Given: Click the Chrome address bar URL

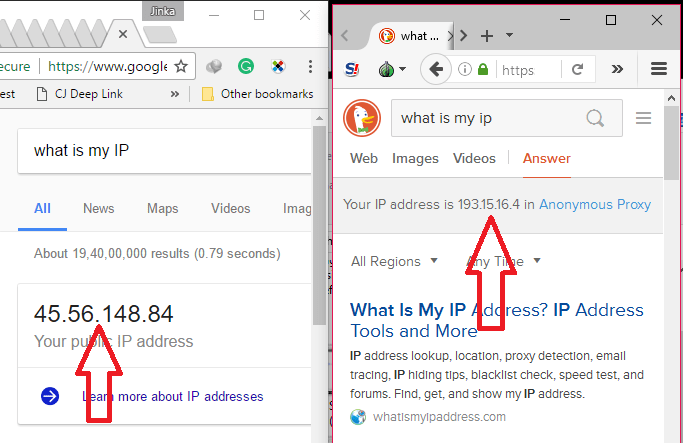Looking at the screenshot, I should coord(107,67).
